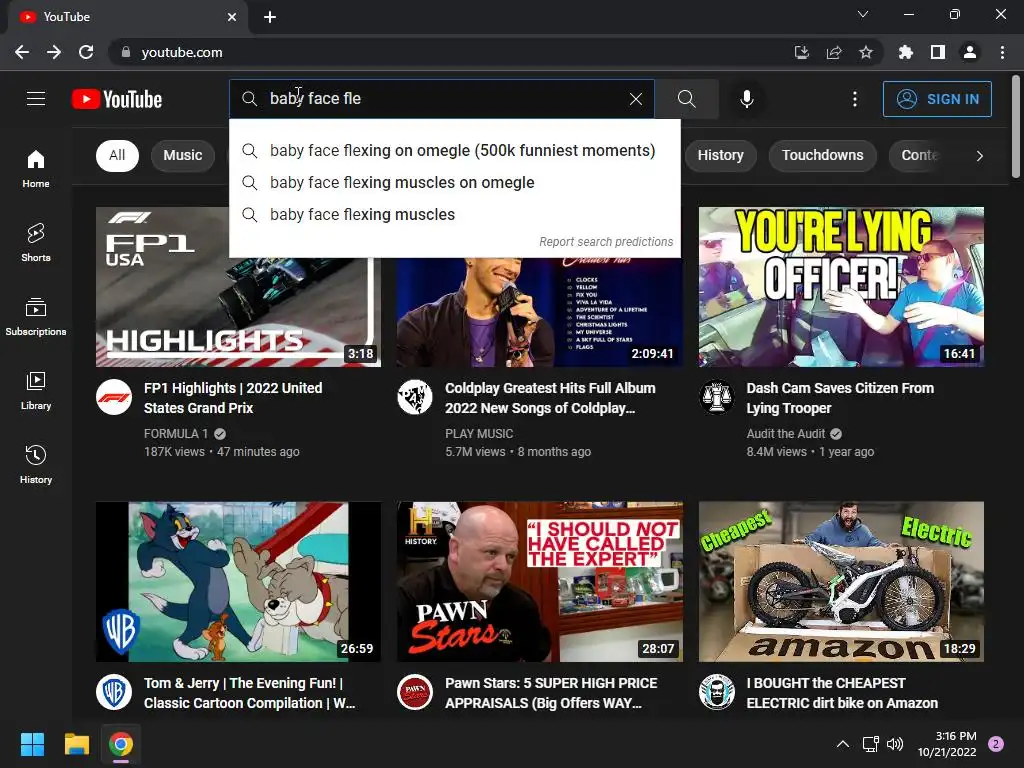This screenshot has height=768, width=1024.
Task: Click the page vertical scrollbar
Action: 1016,127
